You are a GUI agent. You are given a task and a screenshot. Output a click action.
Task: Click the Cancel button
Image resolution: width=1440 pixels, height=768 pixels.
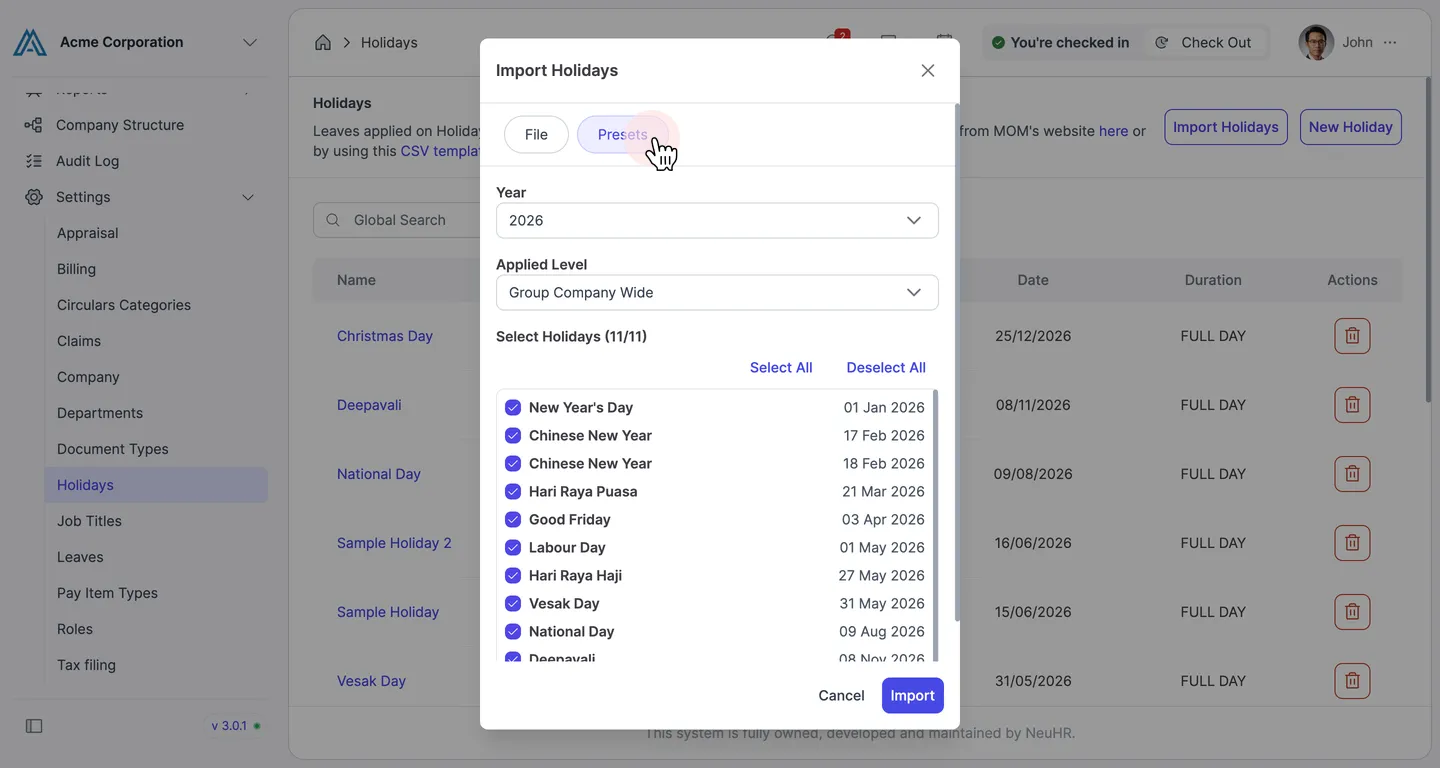(x=841, y=695)
